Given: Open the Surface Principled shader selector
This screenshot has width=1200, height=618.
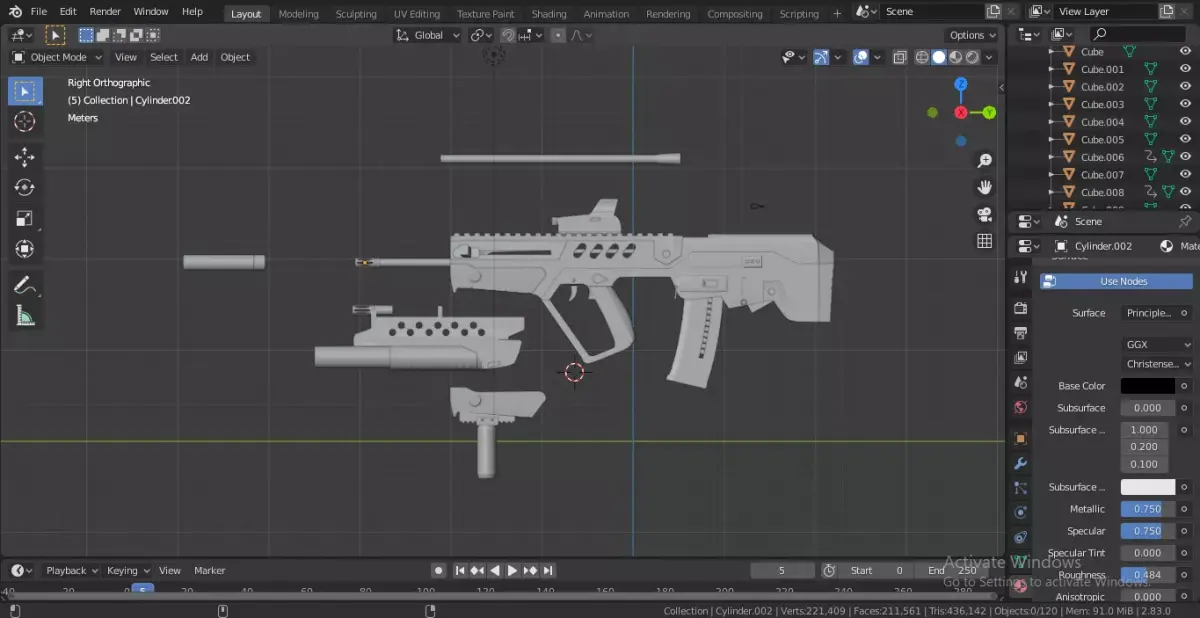Looking at the screenshot, I should tap(1148, 313).
